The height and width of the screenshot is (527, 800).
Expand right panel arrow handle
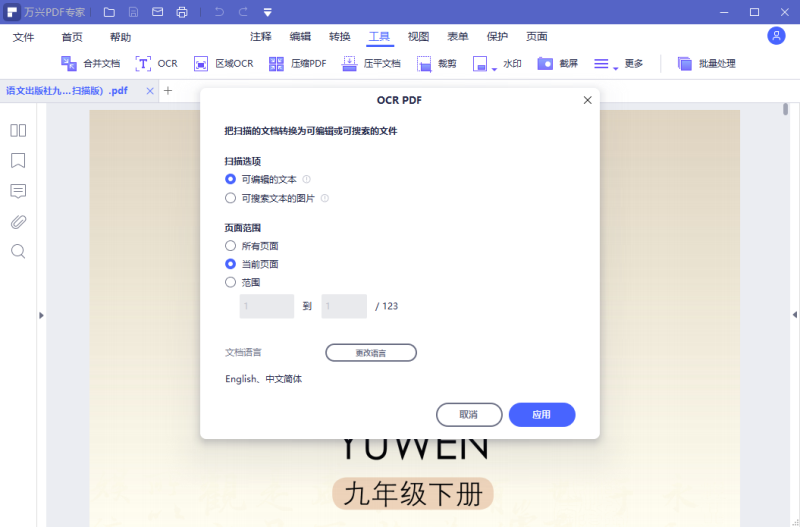coord(794,315)
